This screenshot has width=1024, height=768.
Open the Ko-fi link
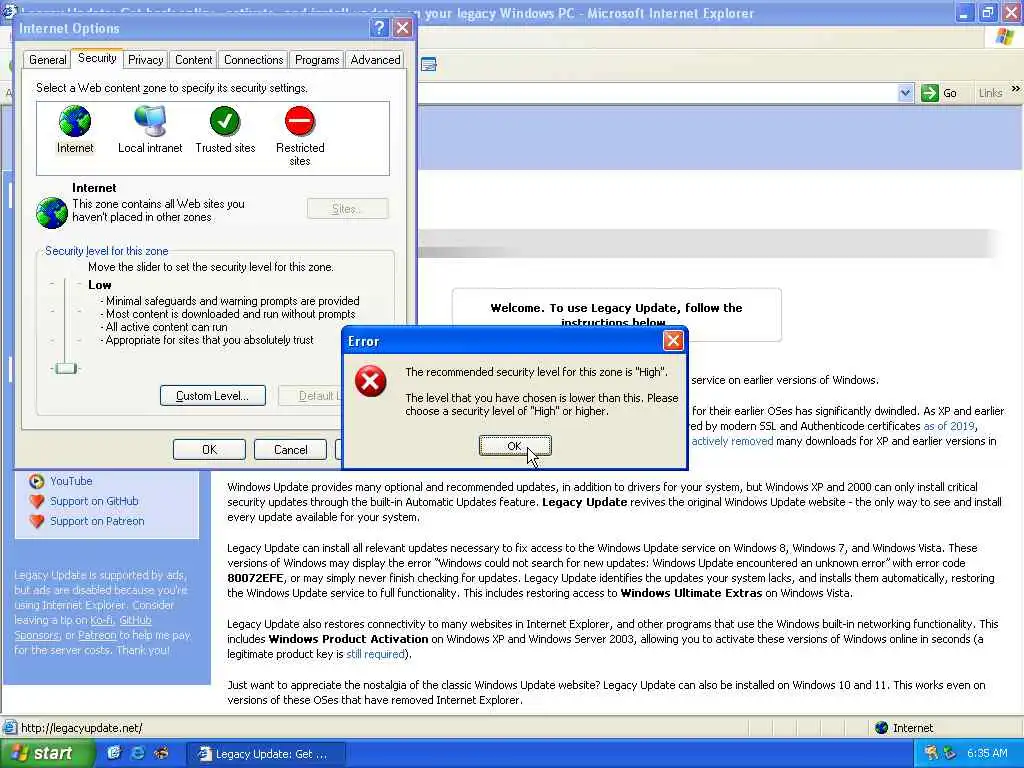[x=101, y=620]
